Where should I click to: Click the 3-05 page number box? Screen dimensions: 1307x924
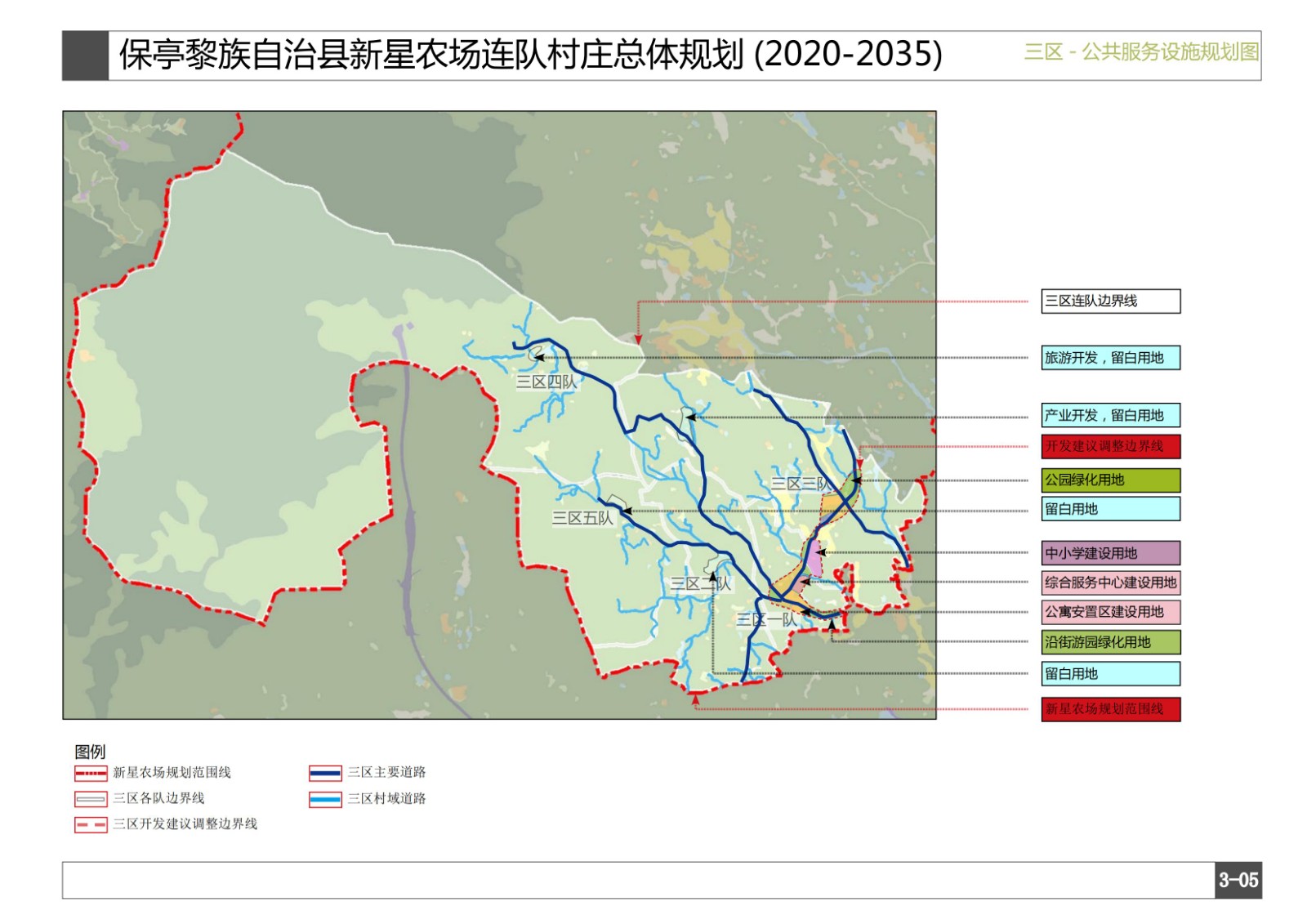pyautogui.click(x=1238, y=881)
